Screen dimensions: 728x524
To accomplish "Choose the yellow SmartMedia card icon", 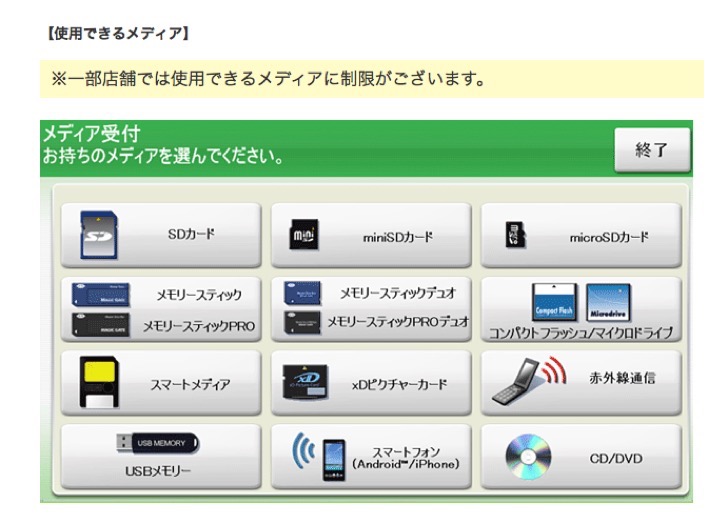I will coord(98,382).
